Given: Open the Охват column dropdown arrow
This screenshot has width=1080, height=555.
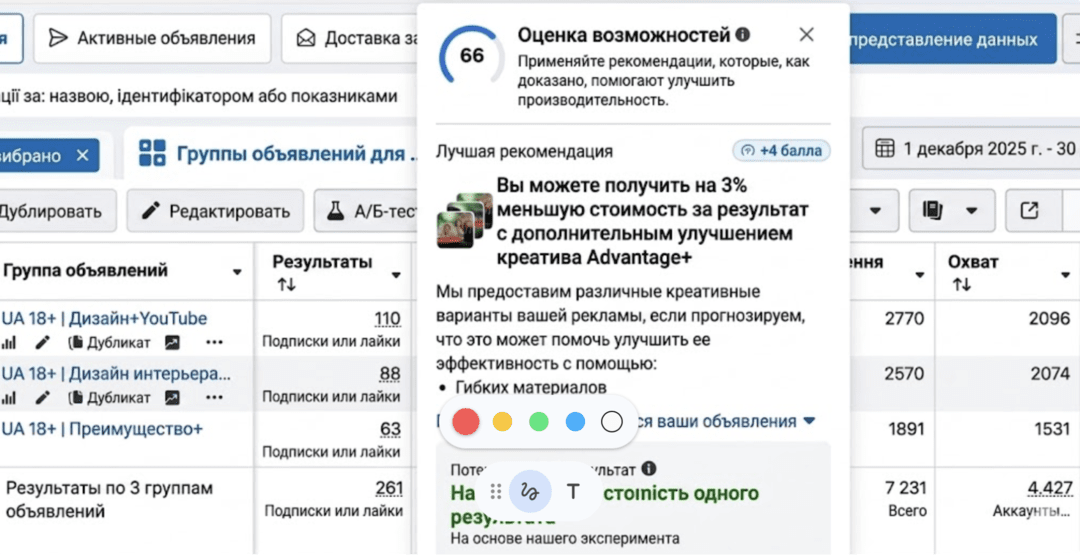Looking at the screenshot, I should (x=1068, y=275).
